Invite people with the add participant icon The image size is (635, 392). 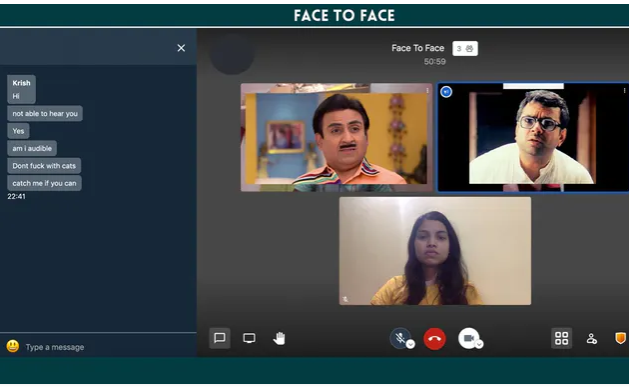click(592, 338)
